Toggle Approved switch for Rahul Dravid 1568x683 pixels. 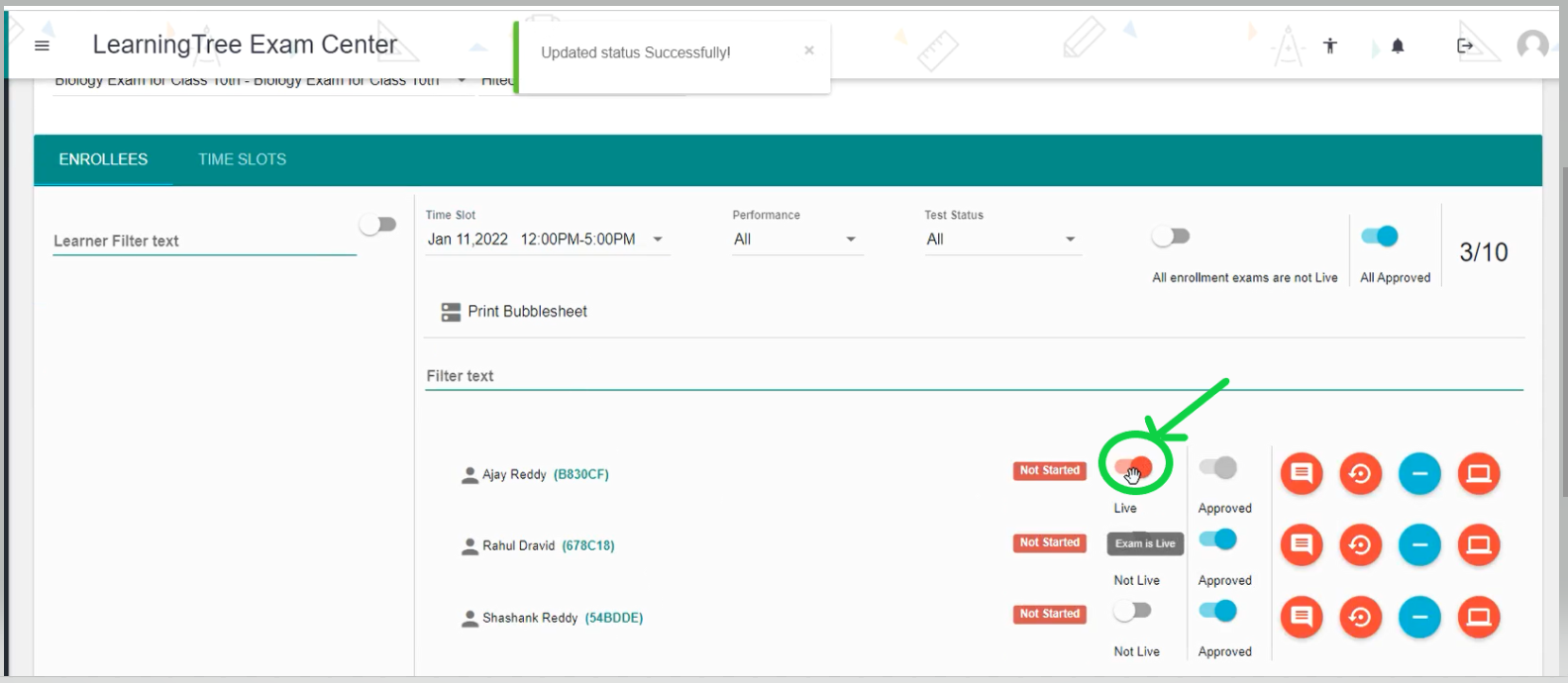click(x=1218, y=539)
